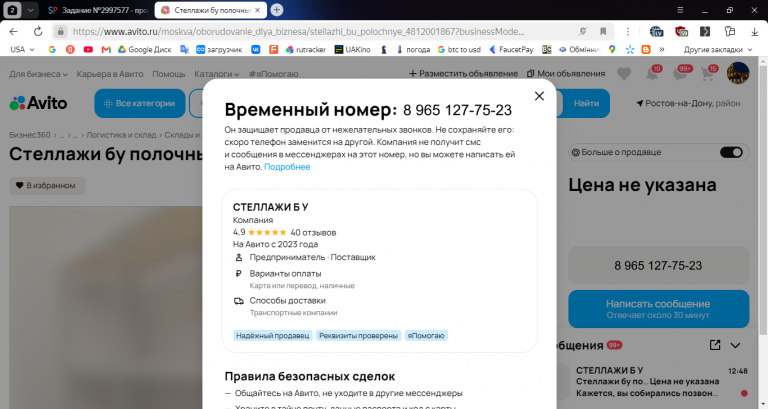
Task: Open notifications via the bell icon
Action: tap(652, 73)
